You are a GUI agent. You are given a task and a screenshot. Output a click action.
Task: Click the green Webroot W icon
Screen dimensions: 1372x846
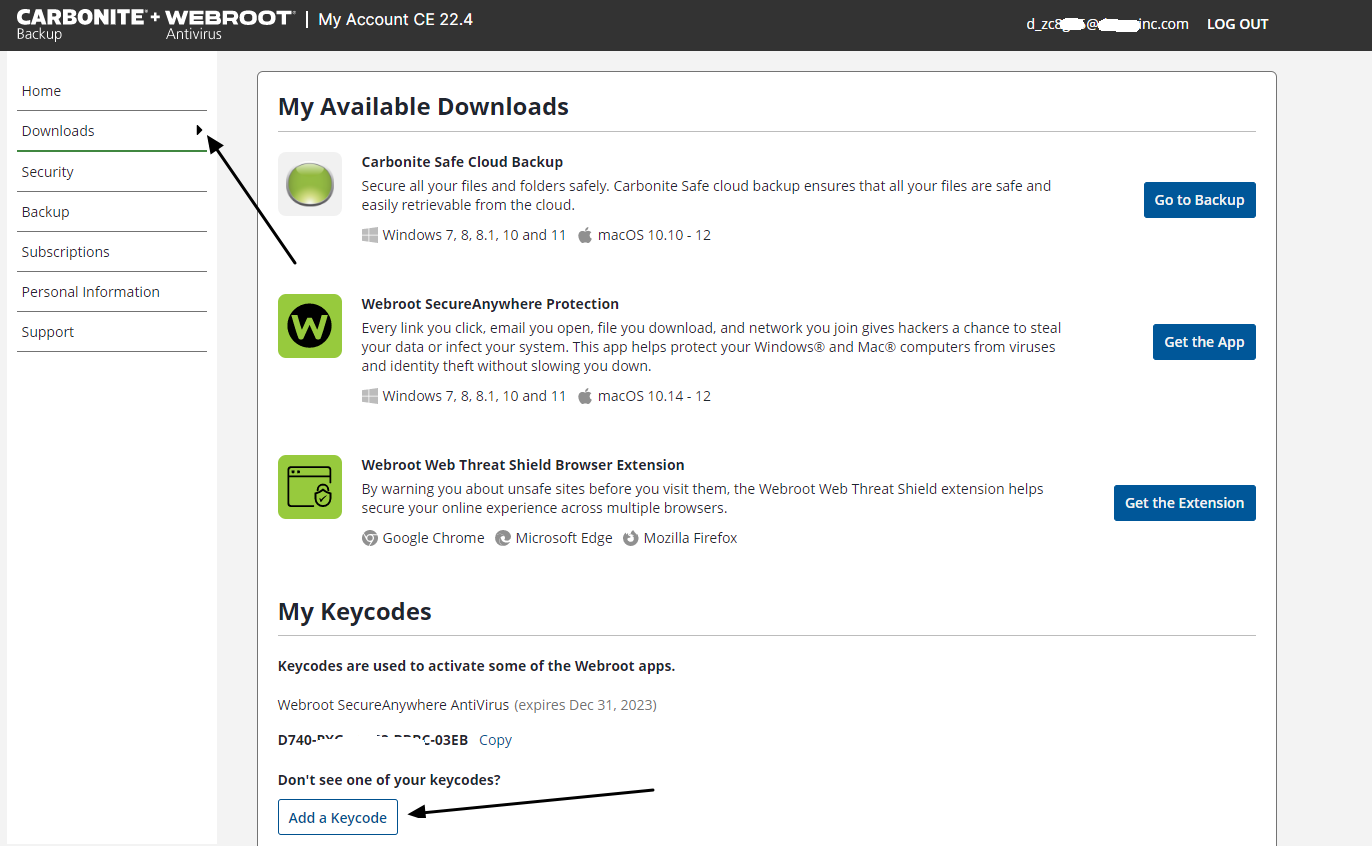click(309, 326)
